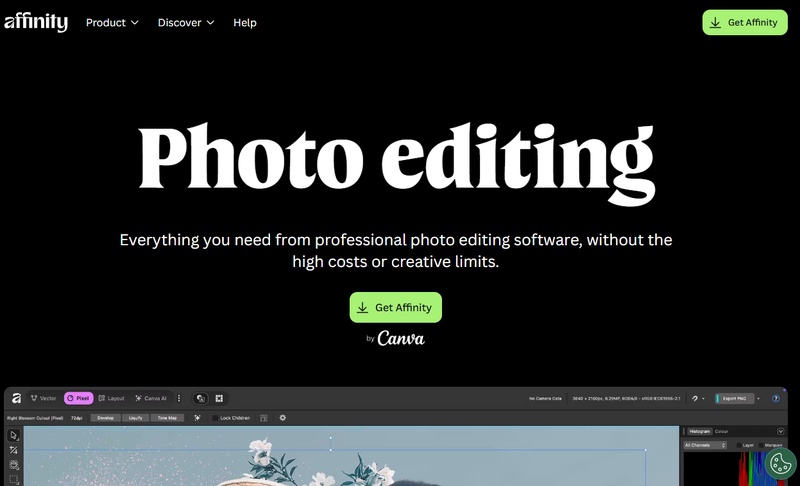Image resolution: width=800 pixels, height=486 pixels.
Task: Switch to the Colour panel tab
Action: (721, 431)
